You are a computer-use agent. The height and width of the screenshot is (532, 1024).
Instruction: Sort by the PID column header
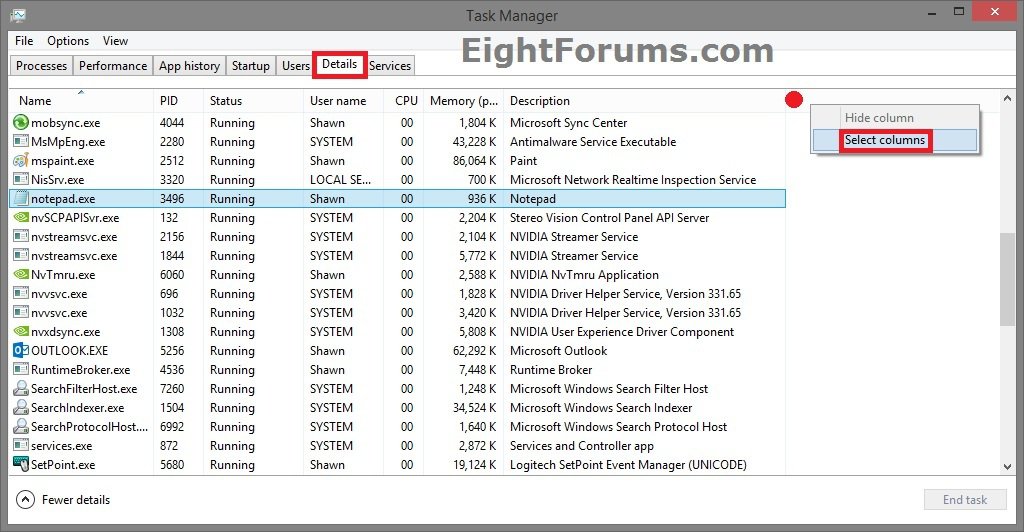tap(178, 101)
